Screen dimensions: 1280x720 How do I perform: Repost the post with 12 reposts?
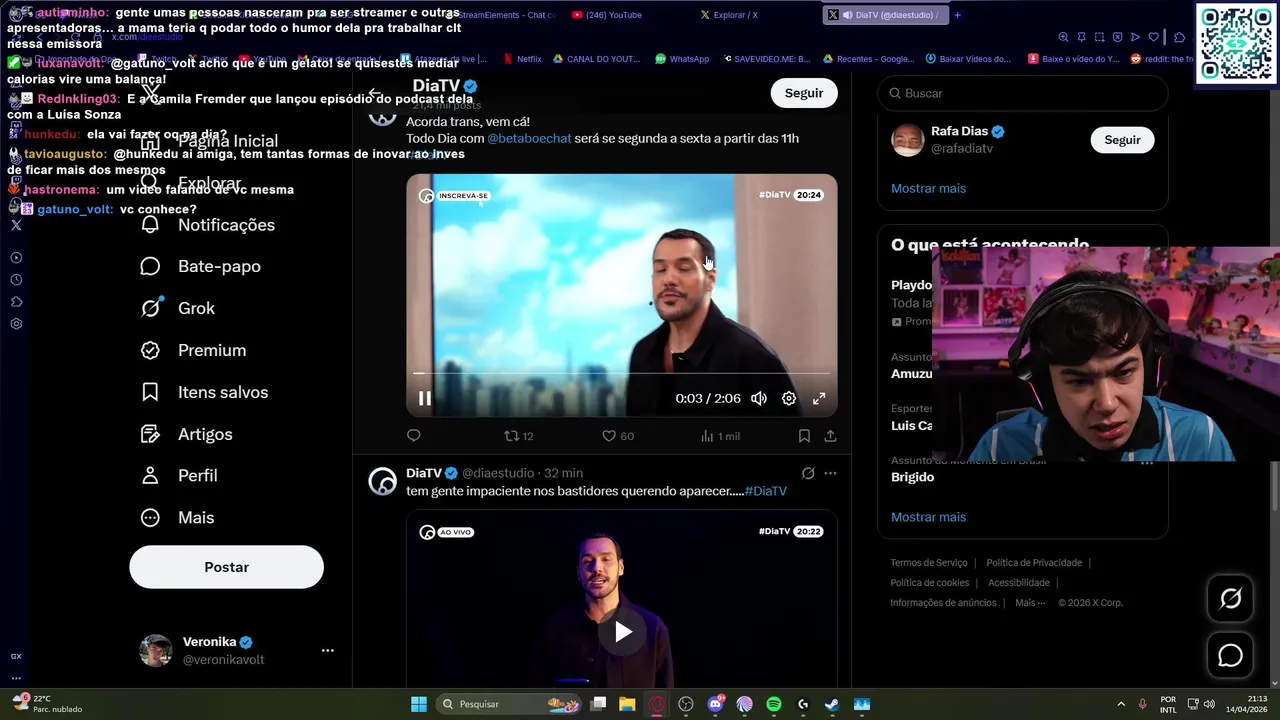[519, 436]
